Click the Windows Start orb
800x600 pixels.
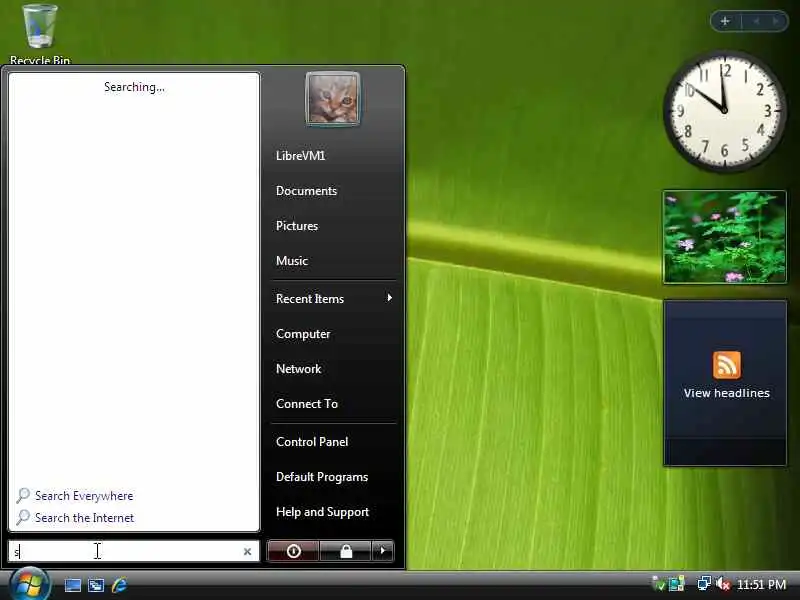29,584
